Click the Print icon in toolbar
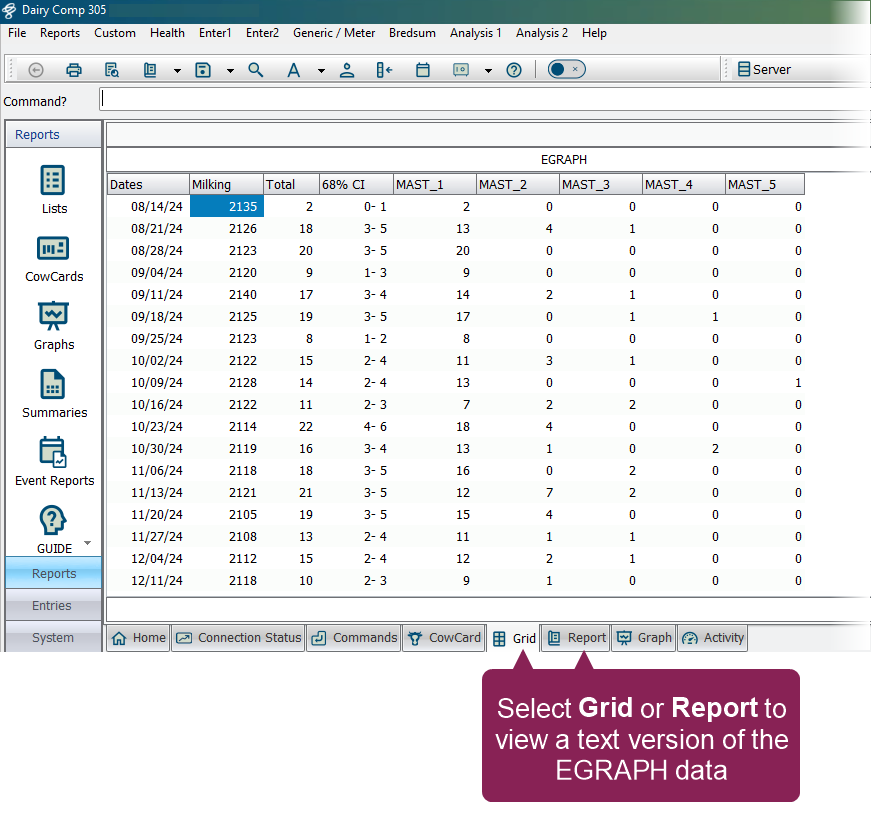 pos(73,70)
